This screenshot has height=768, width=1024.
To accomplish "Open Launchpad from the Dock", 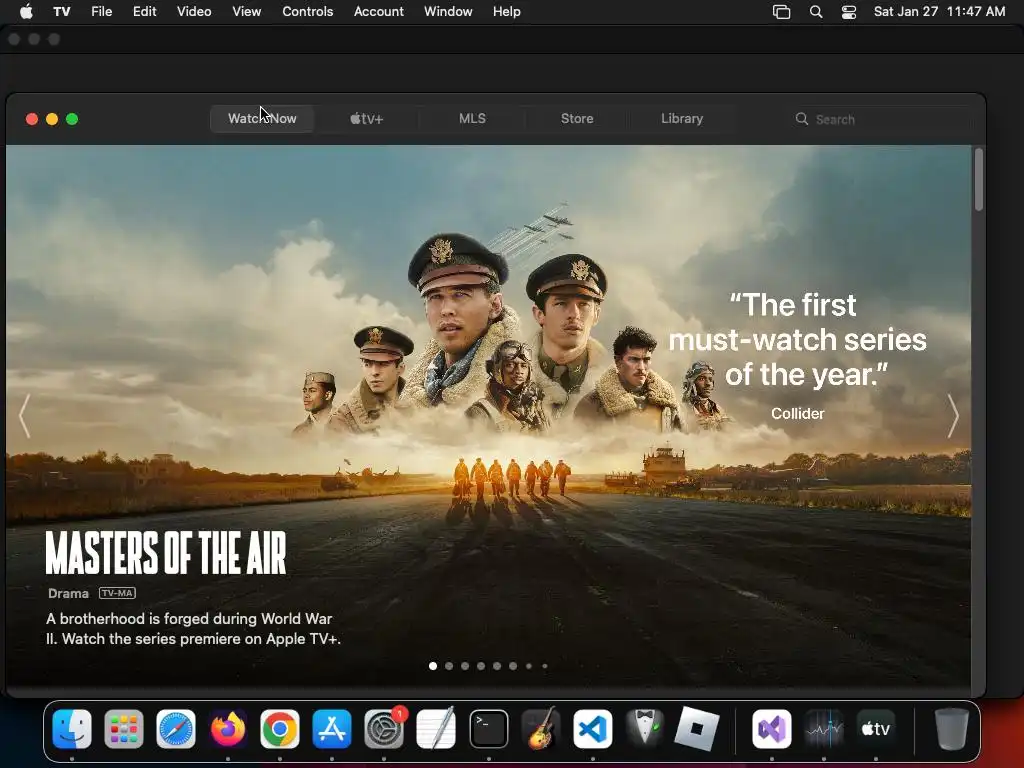I will pos(123,729).
